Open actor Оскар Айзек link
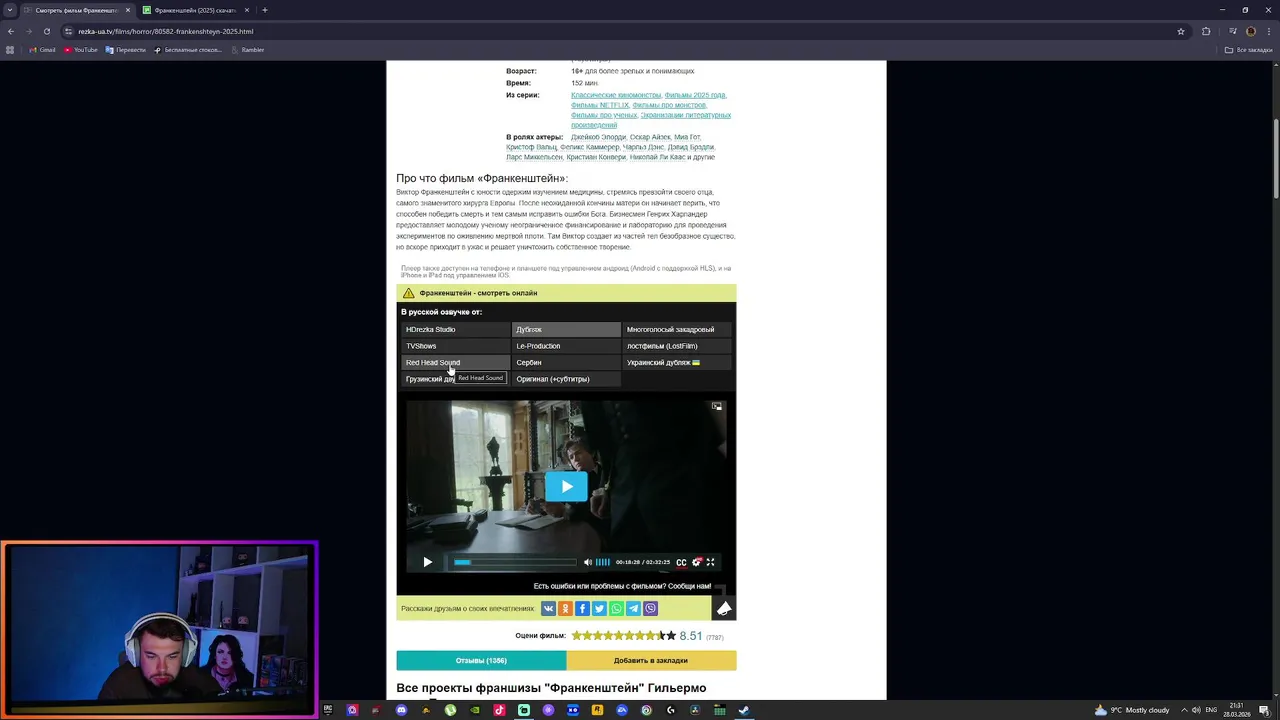The image size is (1280, 720). pos(649,137)
